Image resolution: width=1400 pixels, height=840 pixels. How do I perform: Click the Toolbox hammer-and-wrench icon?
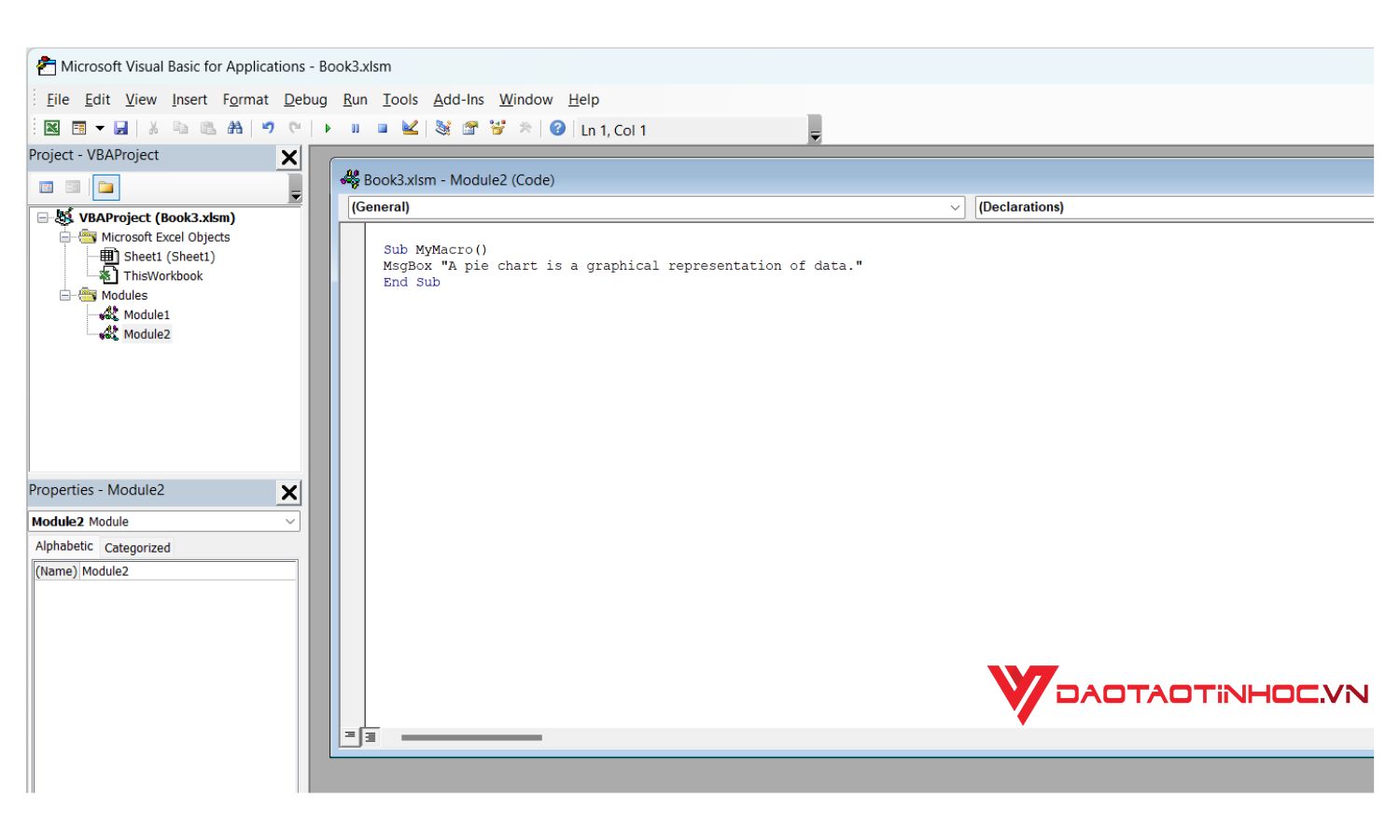(x=525, y=128)
